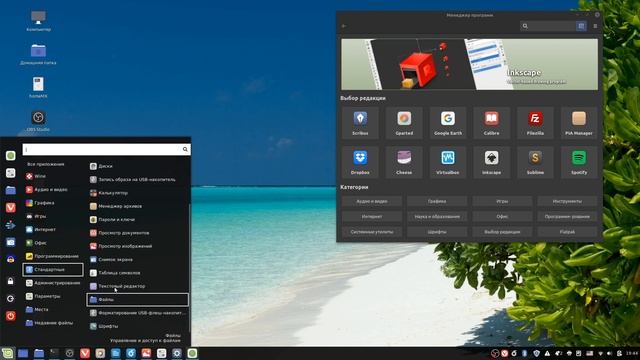
Task: Open Scribus tile in Software Manager
Action: tap(360, 122)
